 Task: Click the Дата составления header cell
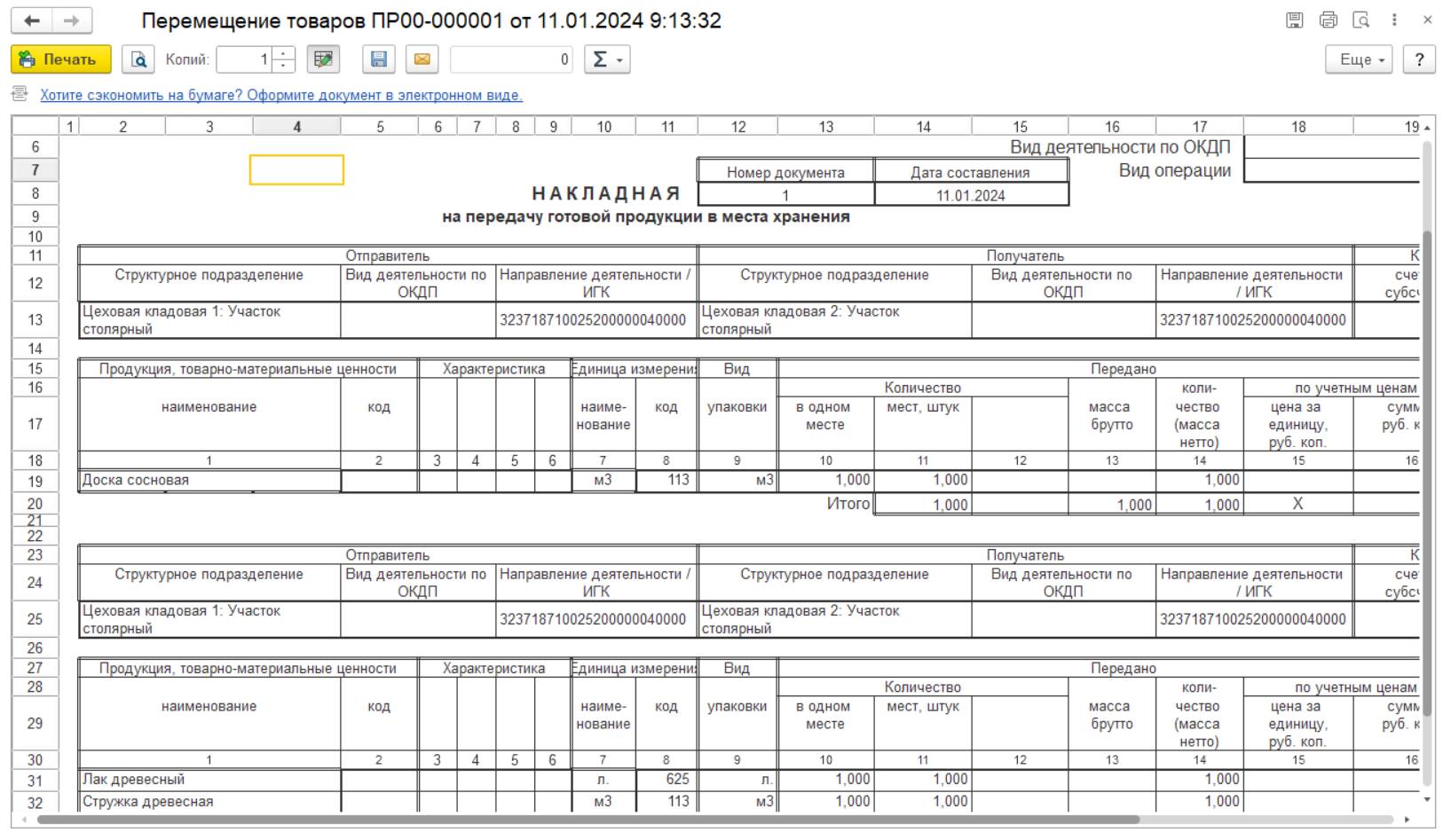tap(971, 172)
